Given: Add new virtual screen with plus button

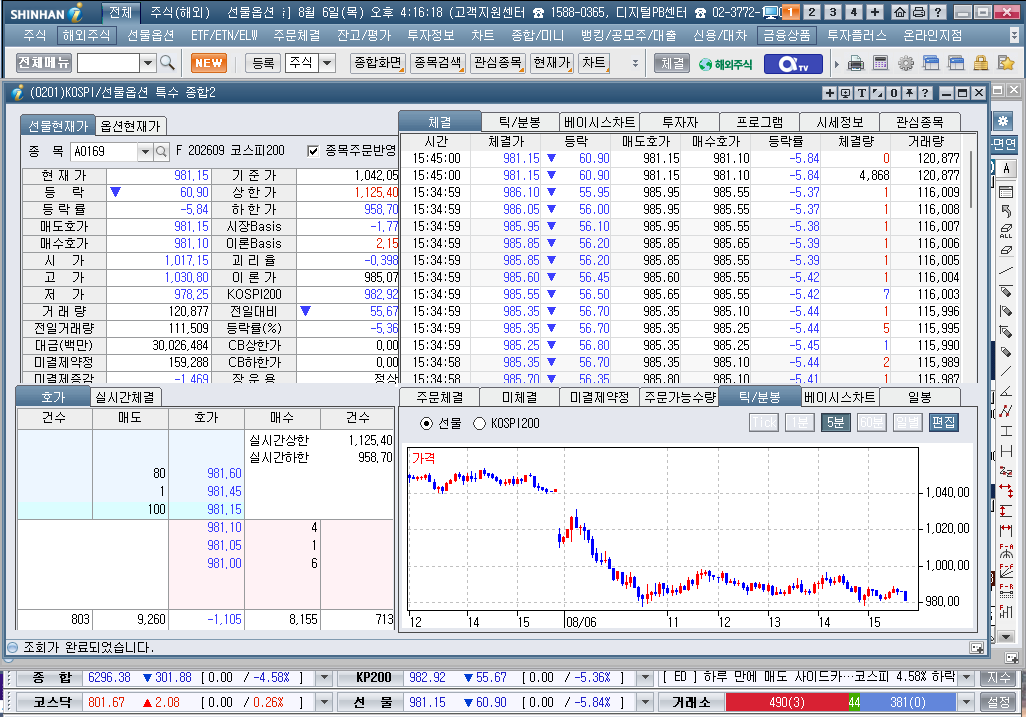Looking at the screenshot, I should [x=875, y=12].
